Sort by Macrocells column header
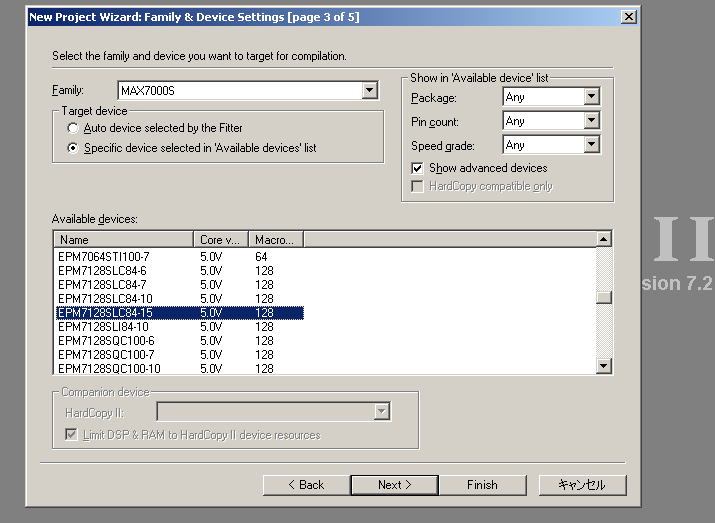The height and width of the screenshot is (523, 715). tap(276, 240)
